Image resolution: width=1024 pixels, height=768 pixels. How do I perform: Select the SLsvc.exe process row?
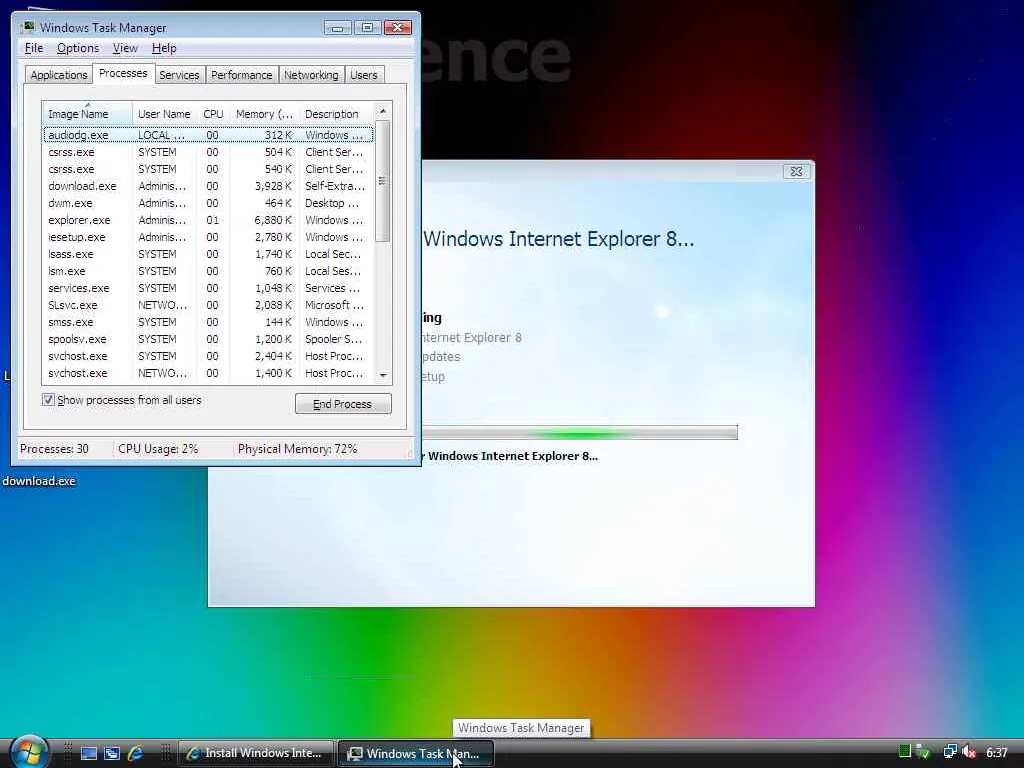(x=208, y=305)
